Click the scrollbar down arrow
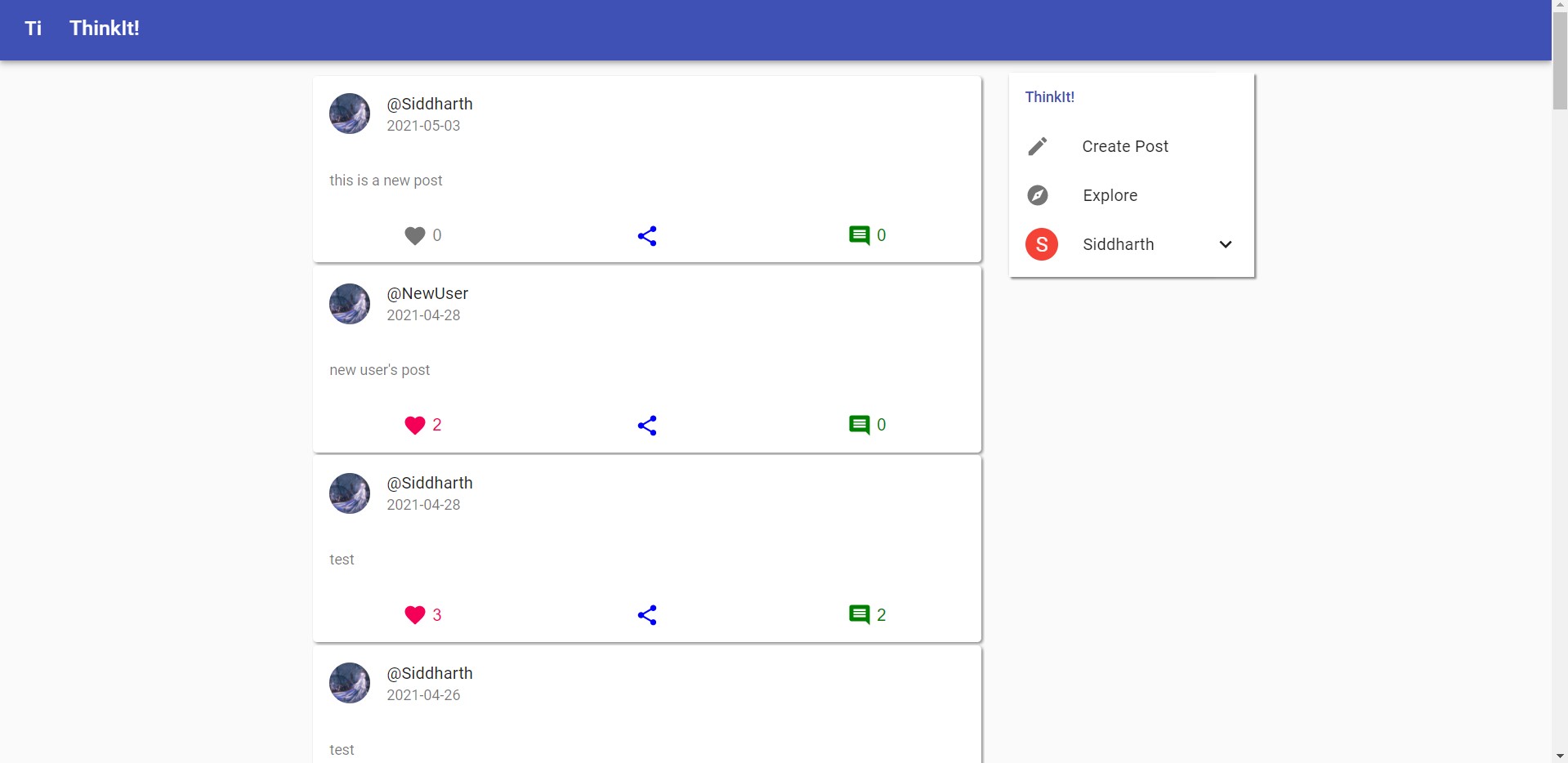Screen dimensions: 1568x763 click(1560, 756)
